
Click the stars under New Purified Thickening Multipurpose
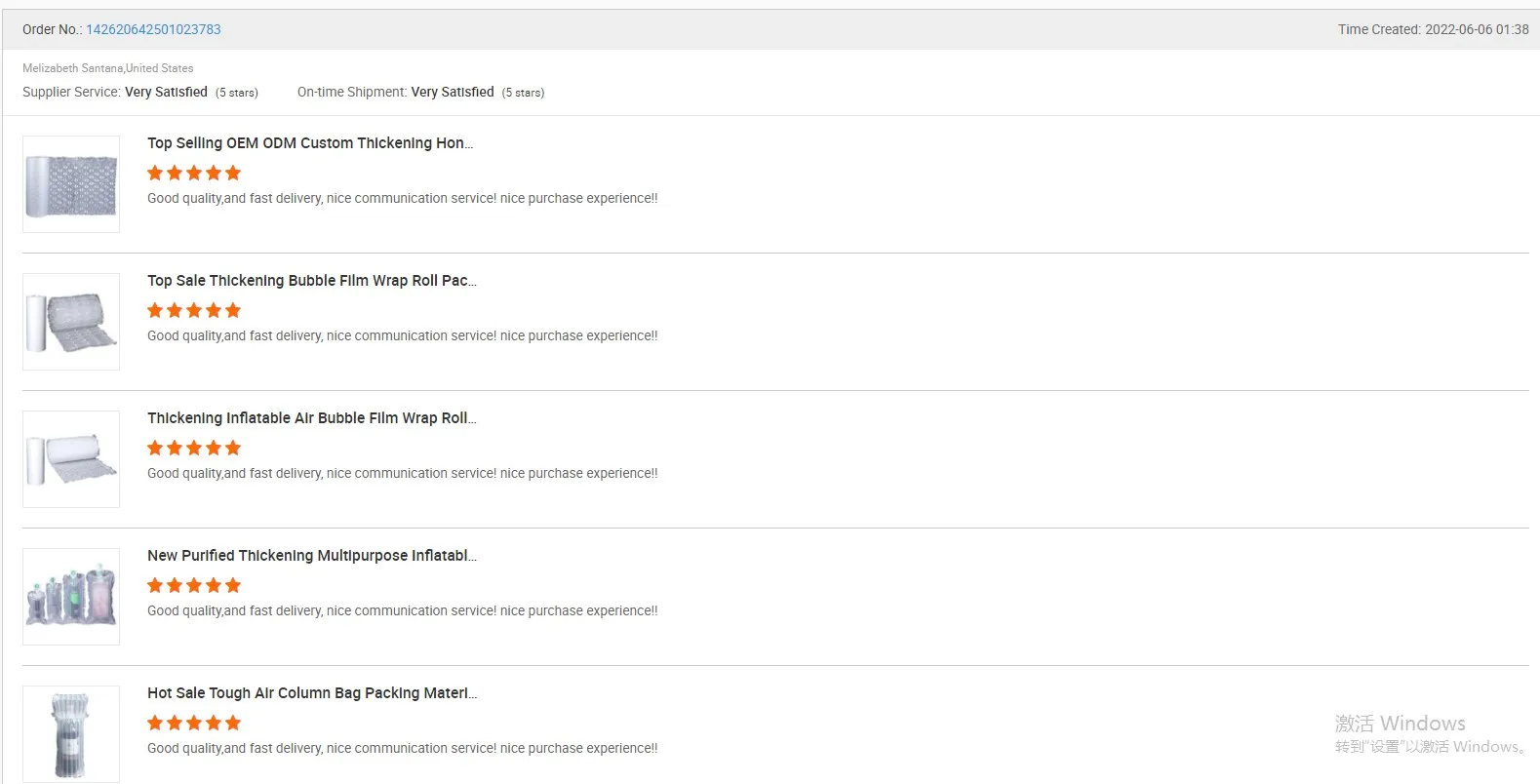[194, 586]
